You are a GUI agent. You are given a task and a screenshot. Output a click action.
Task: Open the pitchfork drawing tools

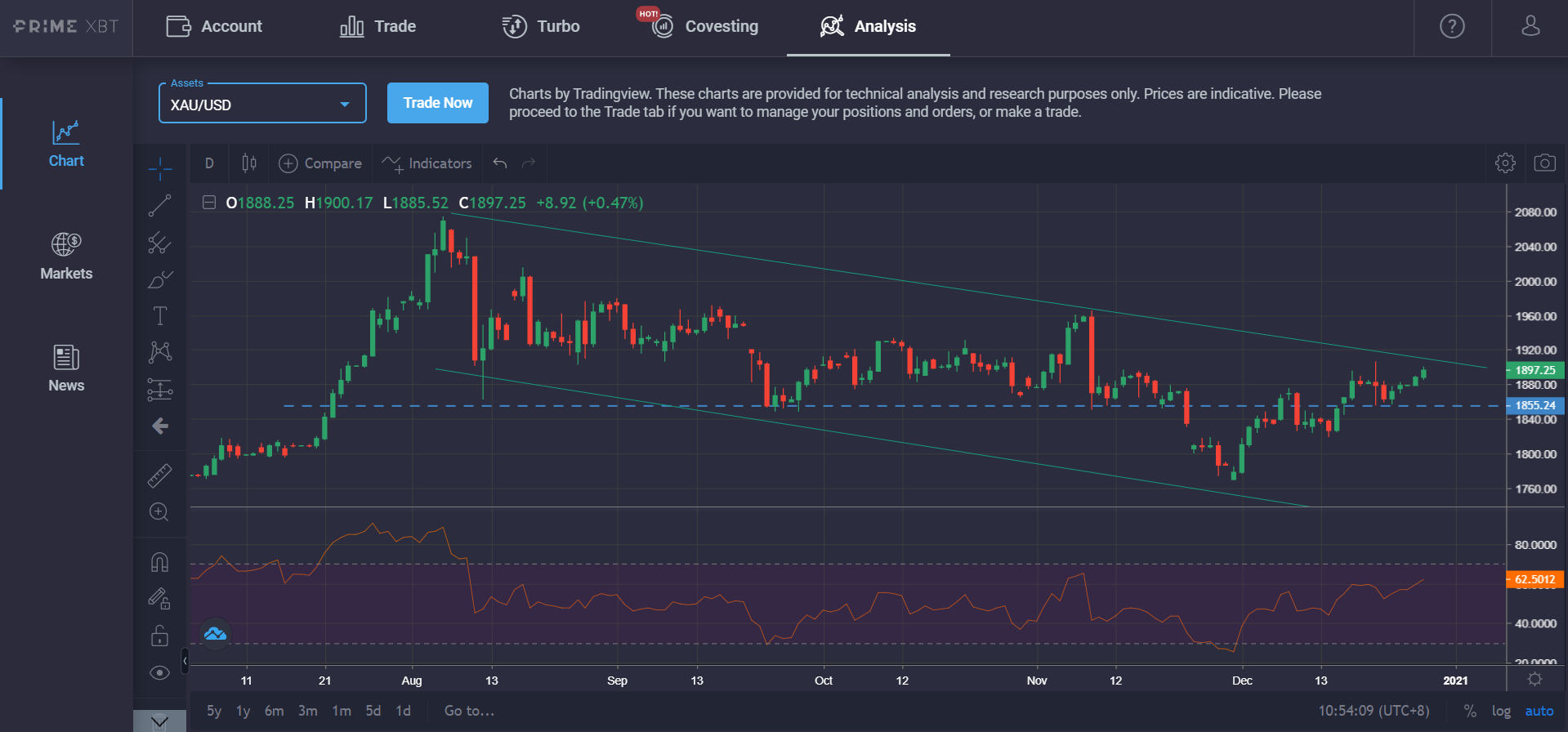point(160,243)
